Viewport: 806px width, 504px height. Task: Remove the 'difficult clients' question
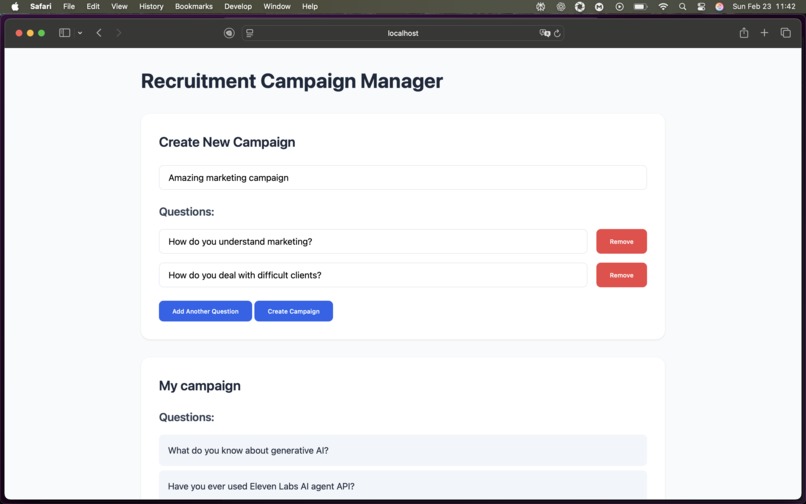(x=621, y=275)
